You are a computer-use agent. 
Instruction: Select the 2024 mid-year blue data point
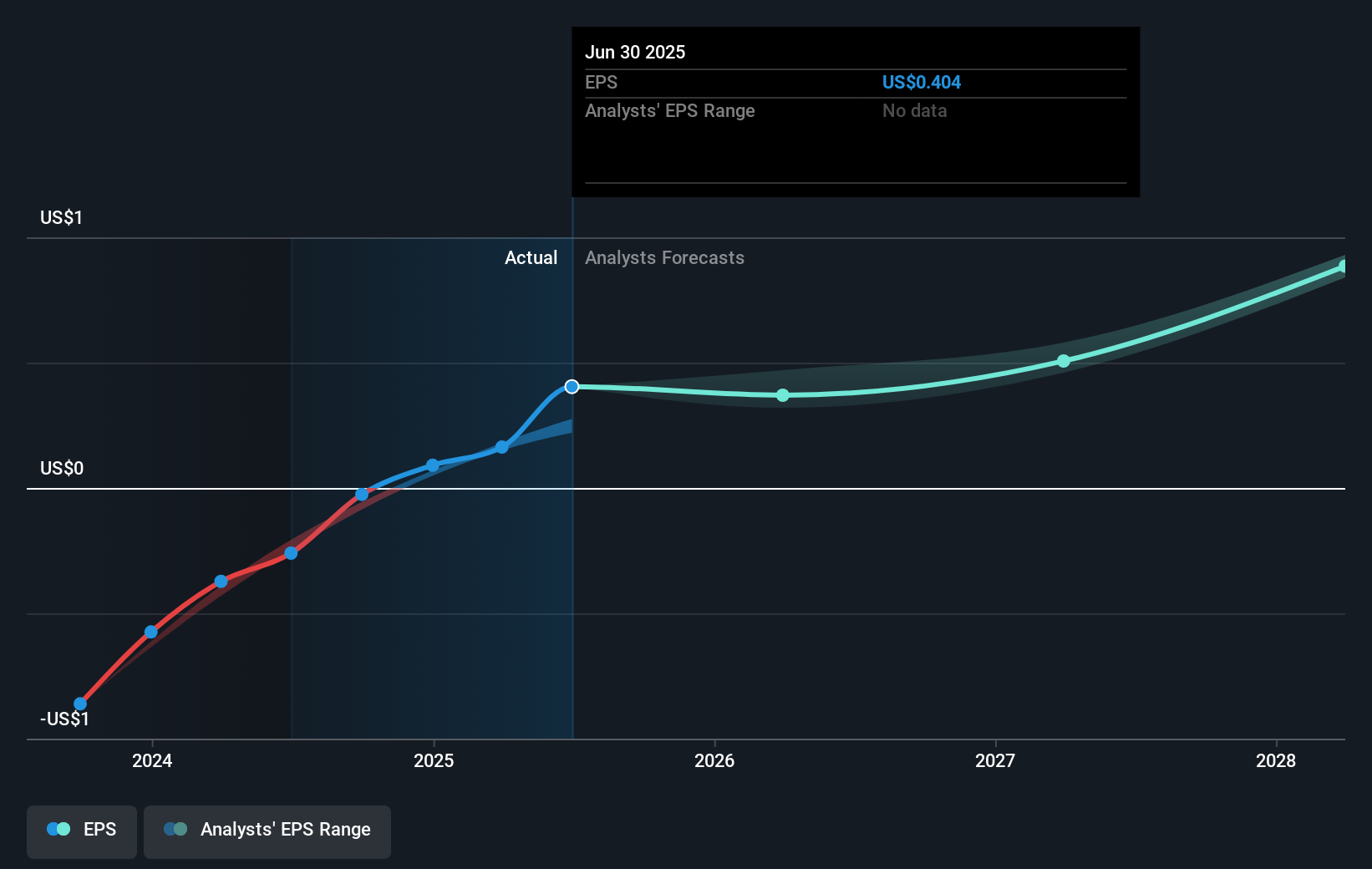[x=290, y=552]
